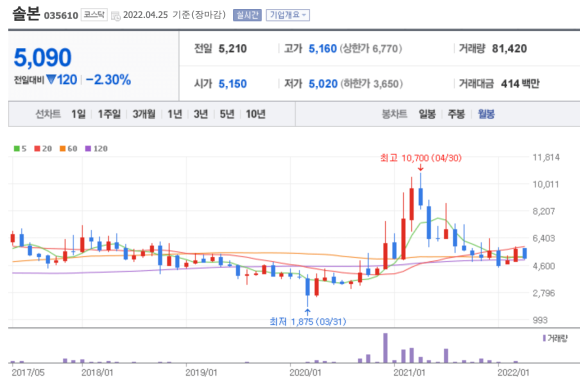Click the current price 5,090

coord(43,58)
